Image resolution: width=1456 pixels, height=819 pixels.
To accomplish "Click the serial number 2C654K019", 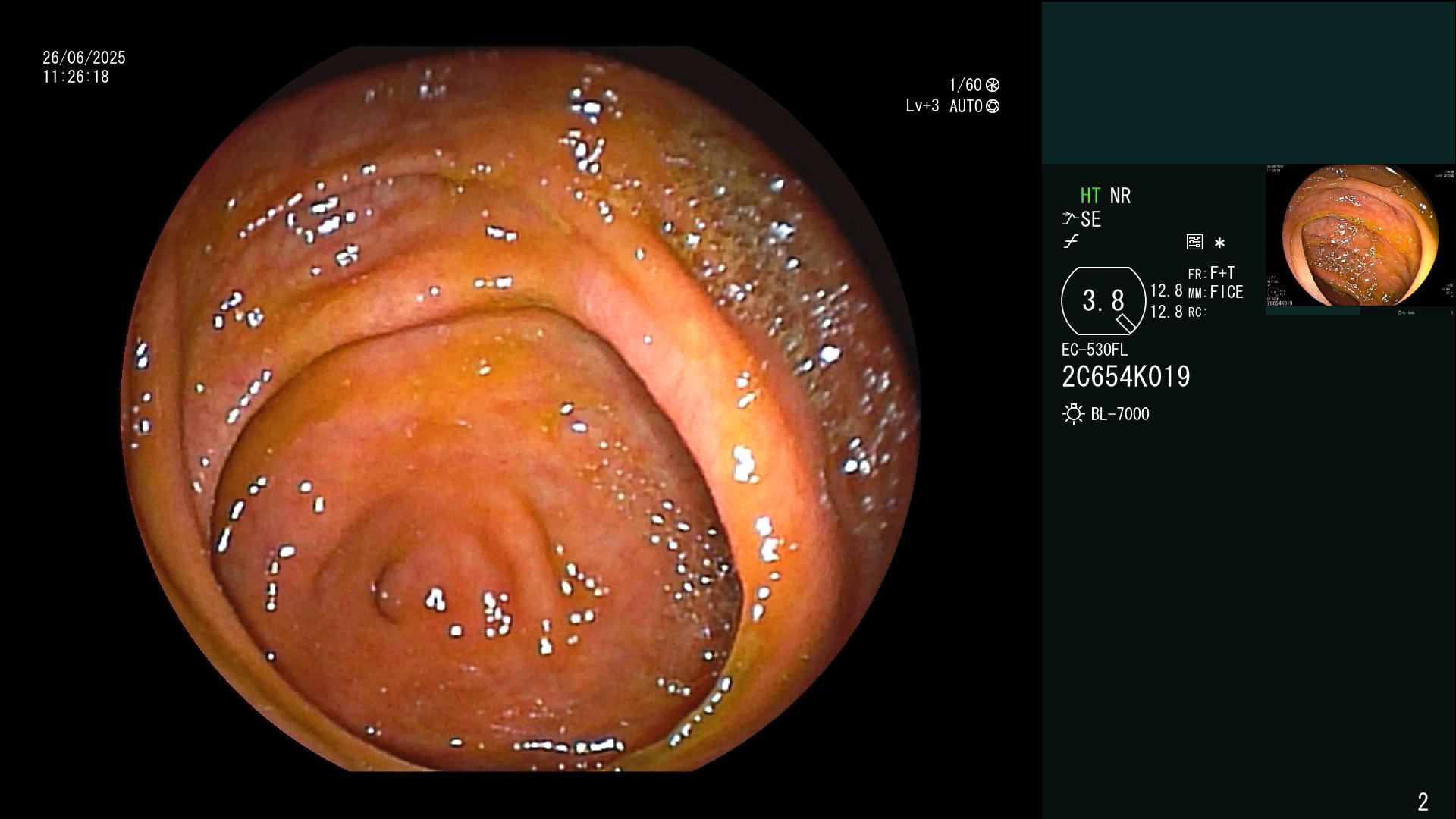I will point(1126,377).
